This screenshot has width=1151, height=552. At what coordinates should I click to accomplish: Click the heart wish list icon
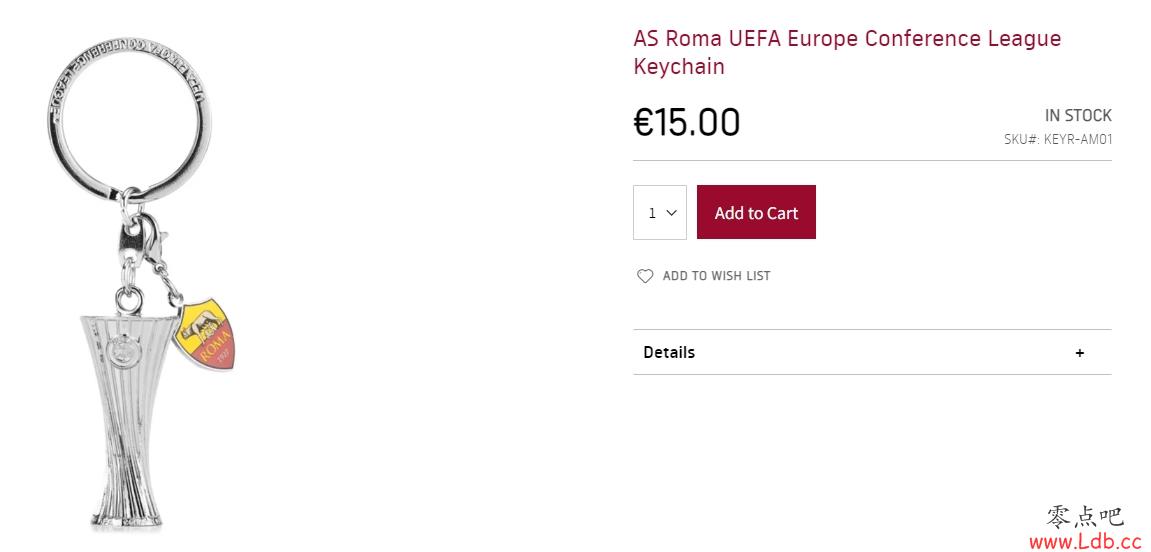point(645,276)
